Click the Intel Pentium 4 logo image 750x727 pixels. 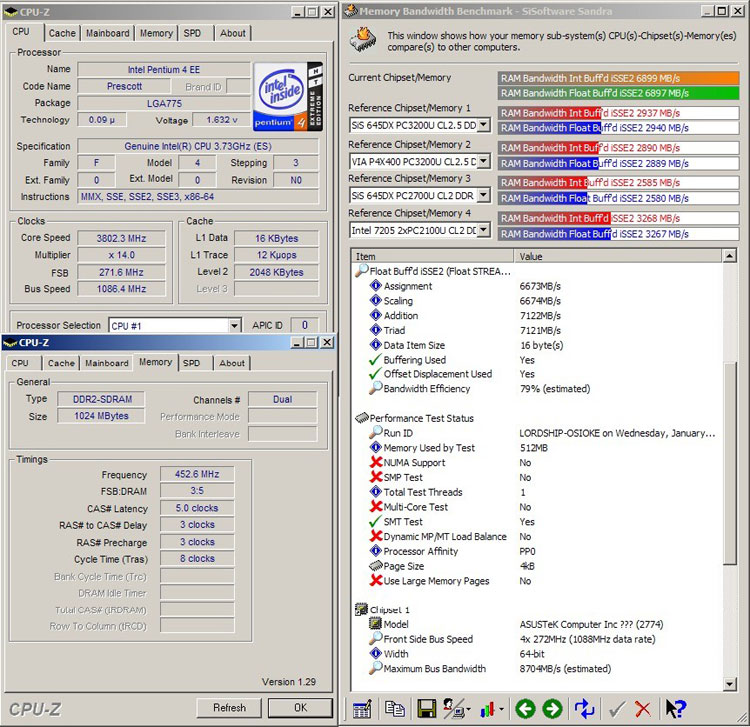click(x=288, y=97)
